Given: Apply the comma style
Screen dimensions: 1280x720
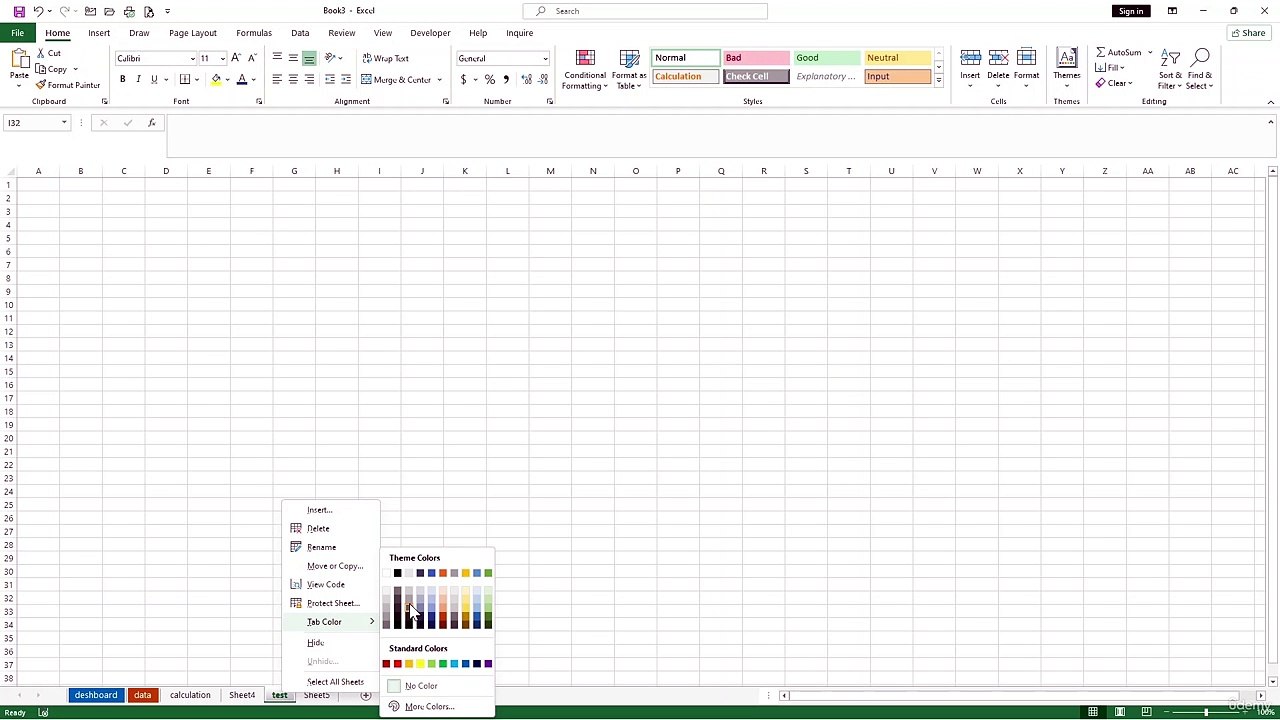Looking at the screenshot, I should click(506, 79).
